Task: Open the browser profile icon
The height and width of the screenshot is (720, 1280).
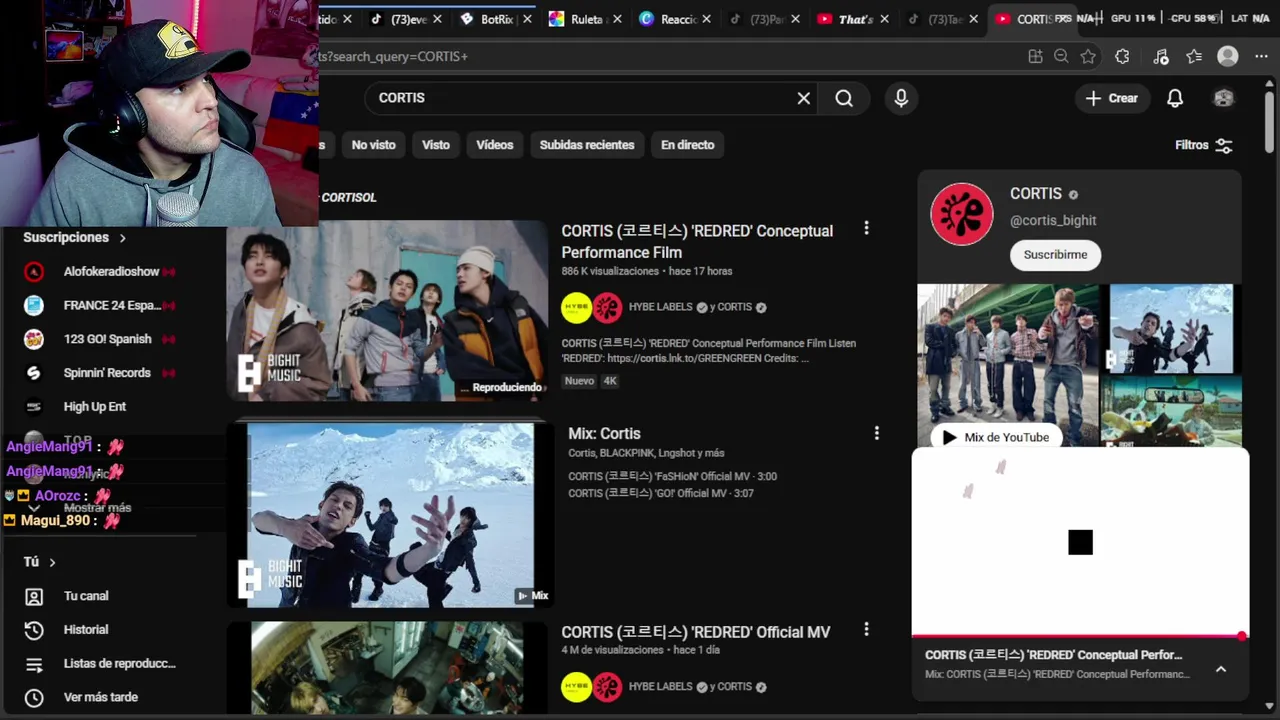Action: tap(1228, 57)
